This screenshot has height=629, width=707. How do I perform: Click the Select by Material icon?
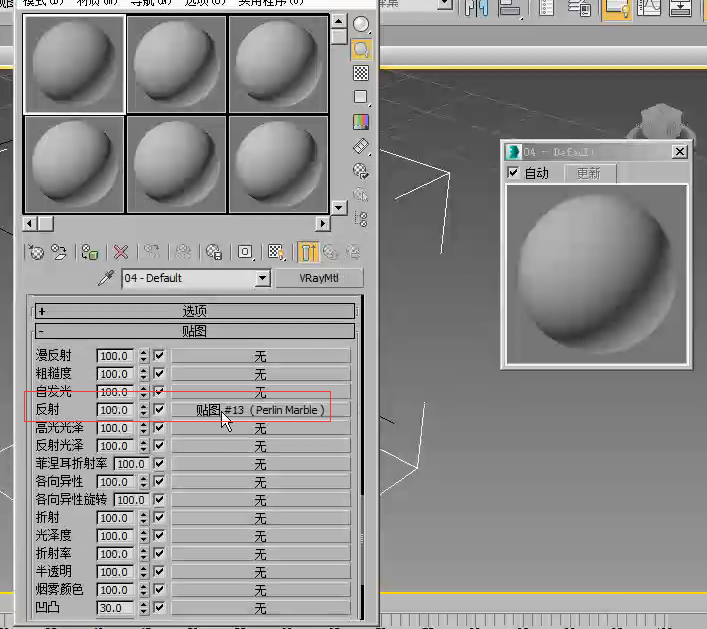pyautogui.click(x=361, y=195)
